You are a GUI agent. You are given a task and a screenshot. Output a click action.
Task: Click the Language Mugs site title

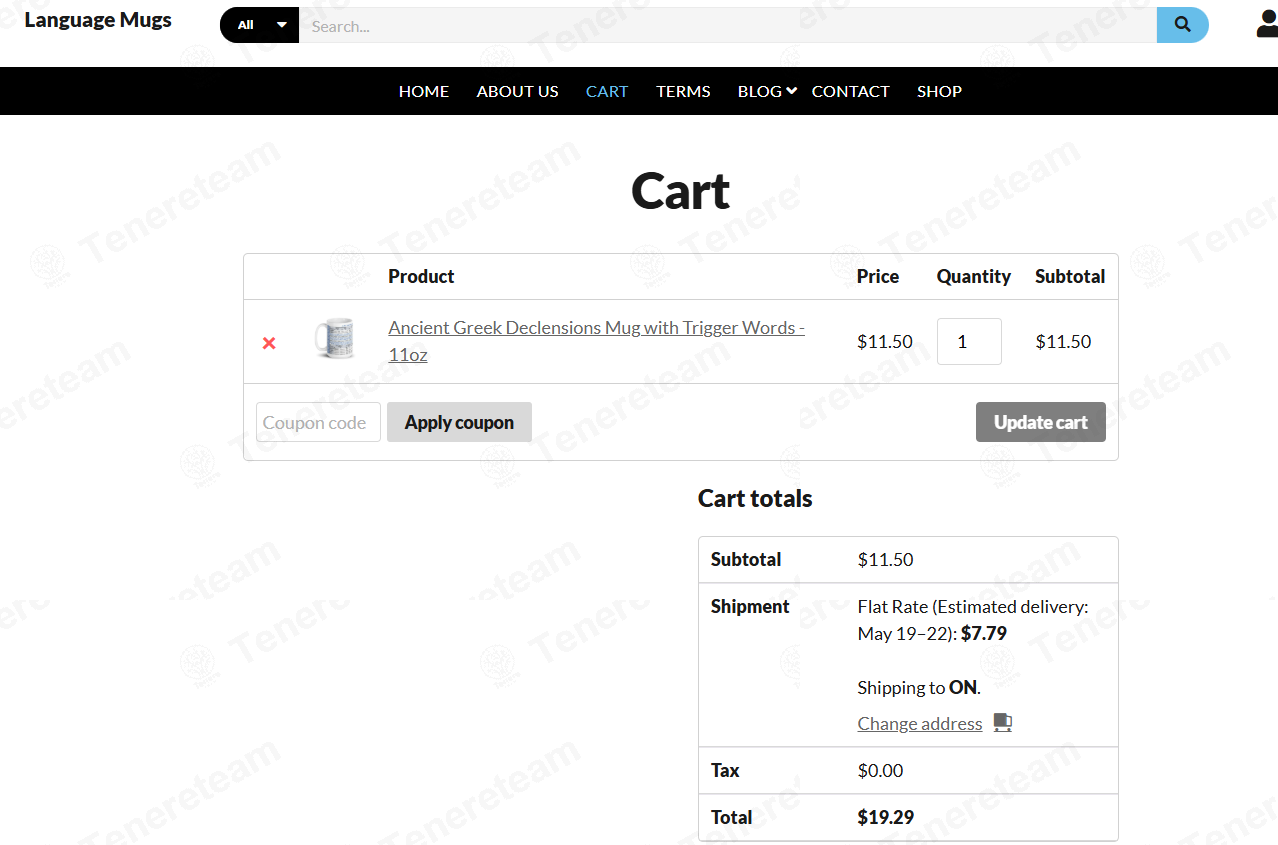tap(98, 20)
